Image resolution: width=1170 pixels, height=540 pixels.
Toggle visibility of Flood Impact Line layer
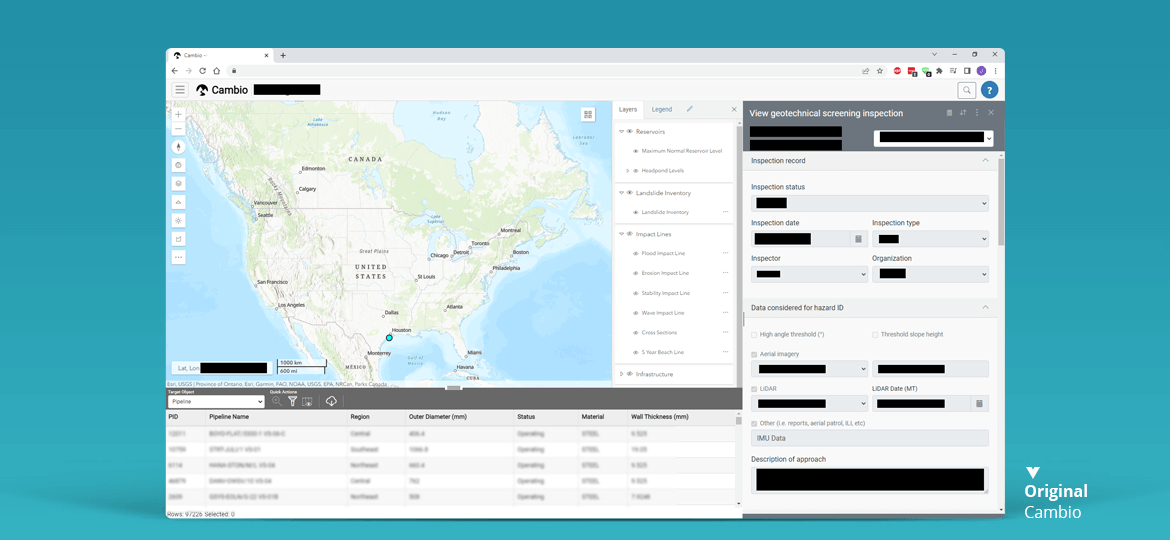635,253
